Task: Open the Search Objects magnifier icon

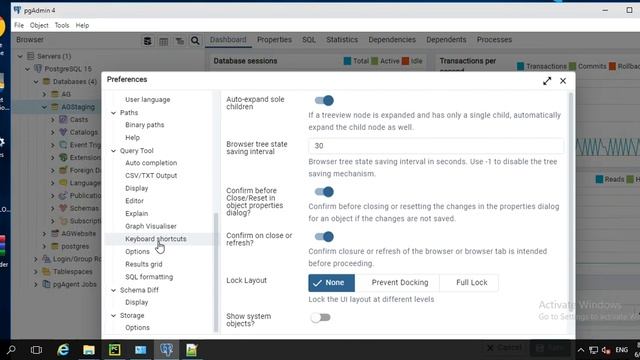Action: point(195,41)
